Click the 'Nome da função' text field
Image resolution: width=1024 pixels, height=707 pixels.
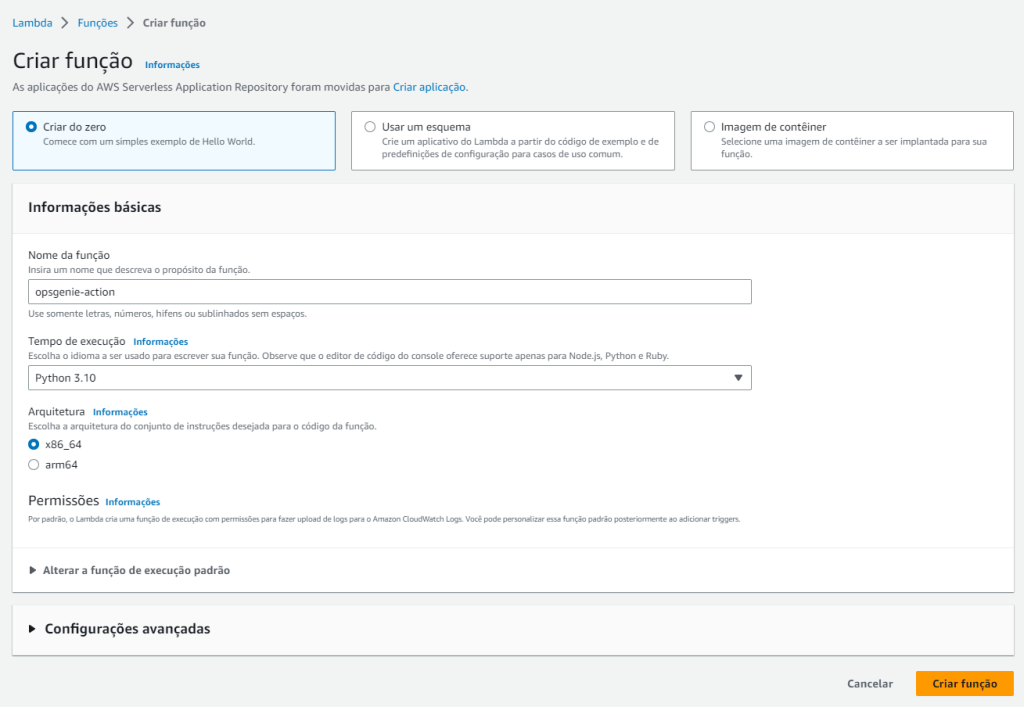click(389, 291)
